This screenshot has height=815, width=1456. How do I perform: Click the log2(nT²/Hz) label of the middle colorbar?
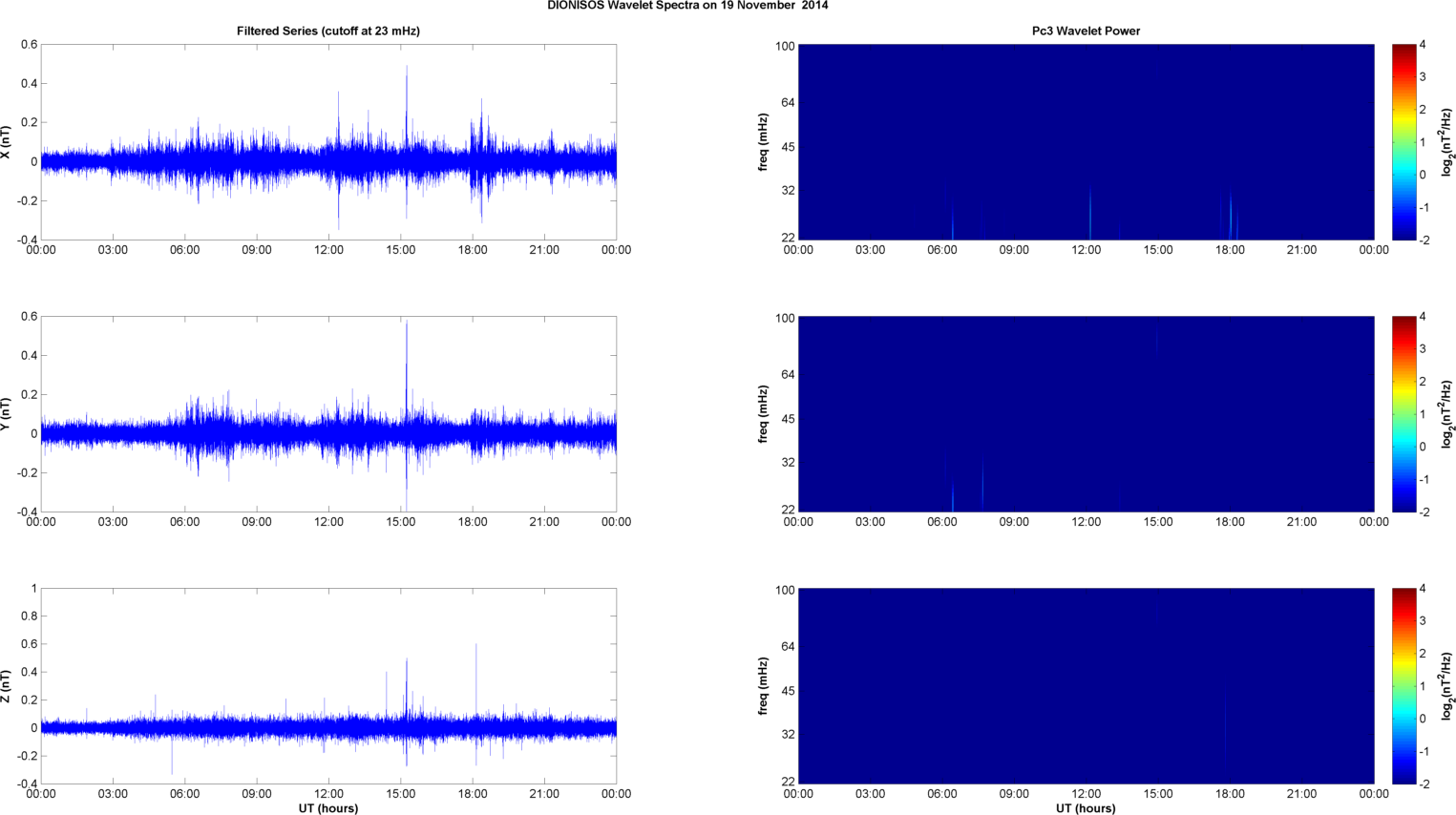(x=1447, y=414)
